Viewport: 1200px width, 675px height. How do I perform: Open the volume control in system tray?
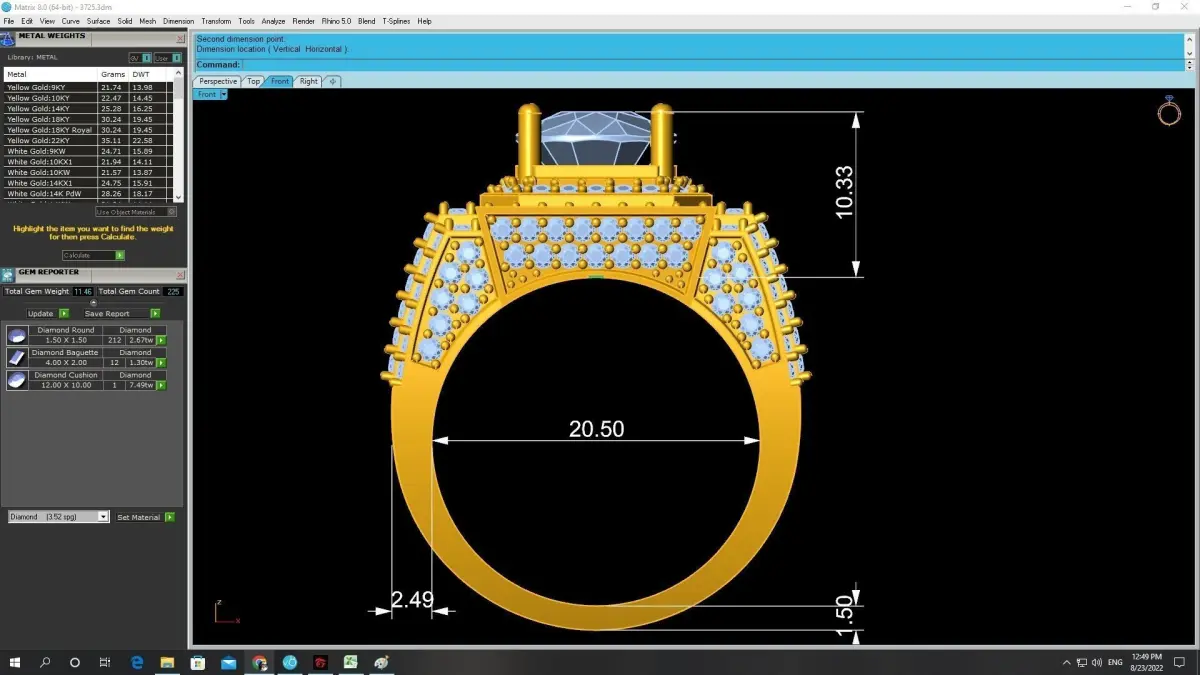click(1097, 663)
